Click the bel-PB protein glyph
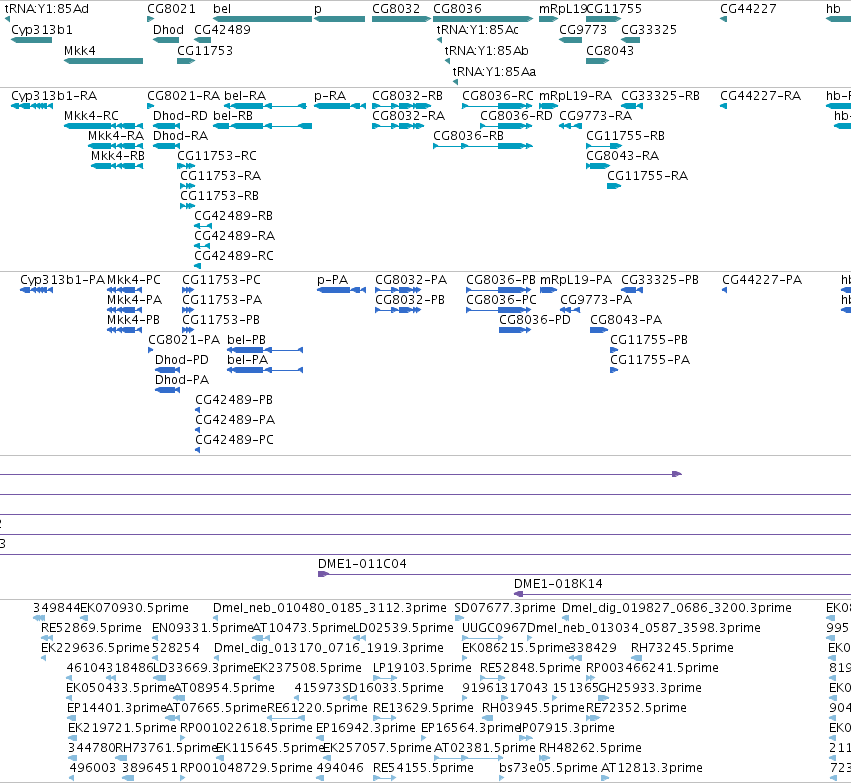851x783 pixels. [x=265, y=350]
